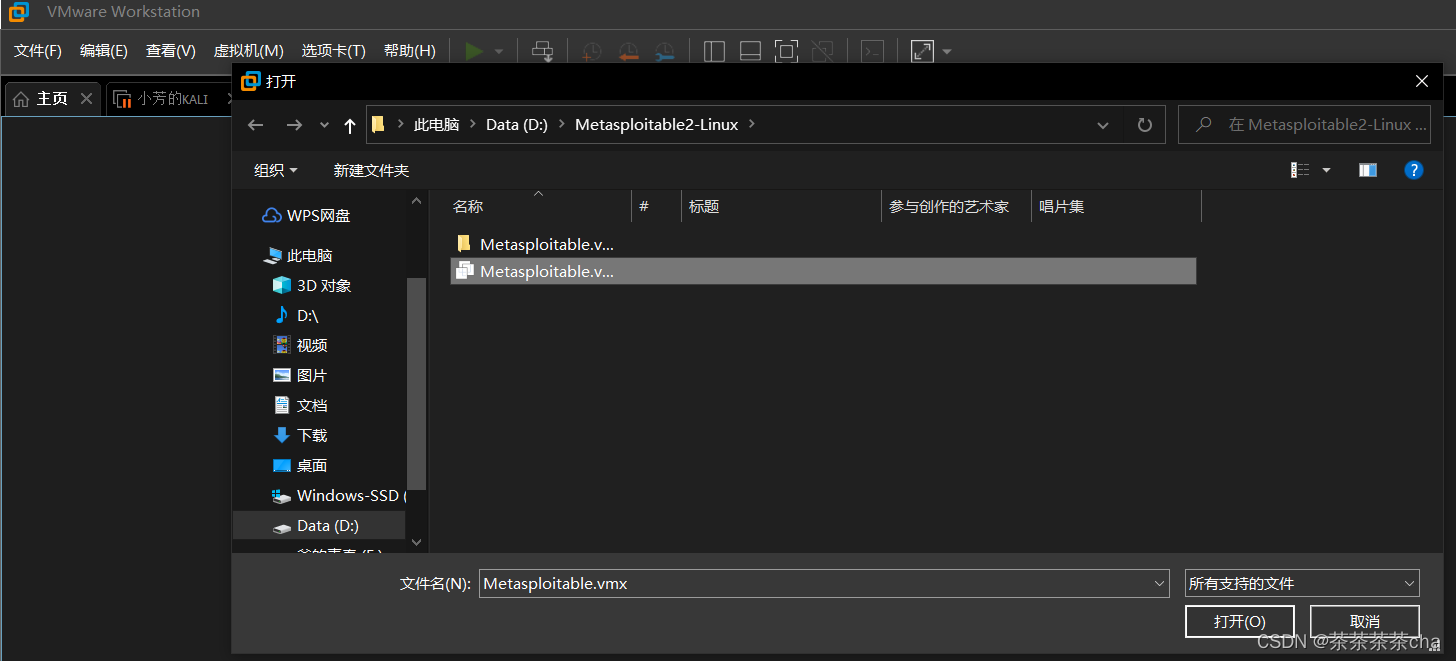Click the green power-on play icon
1456x661 pixels.
point(475,51)
